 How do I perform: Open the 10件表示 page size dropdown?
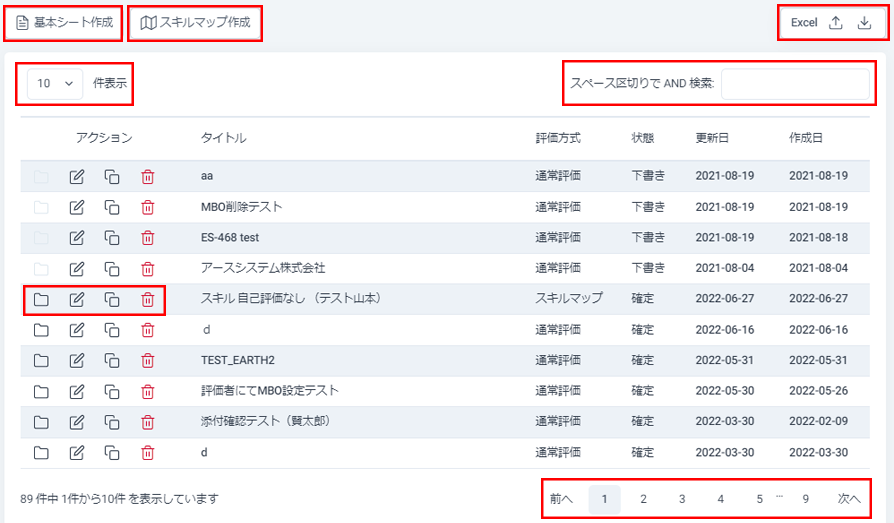[55, 84]
